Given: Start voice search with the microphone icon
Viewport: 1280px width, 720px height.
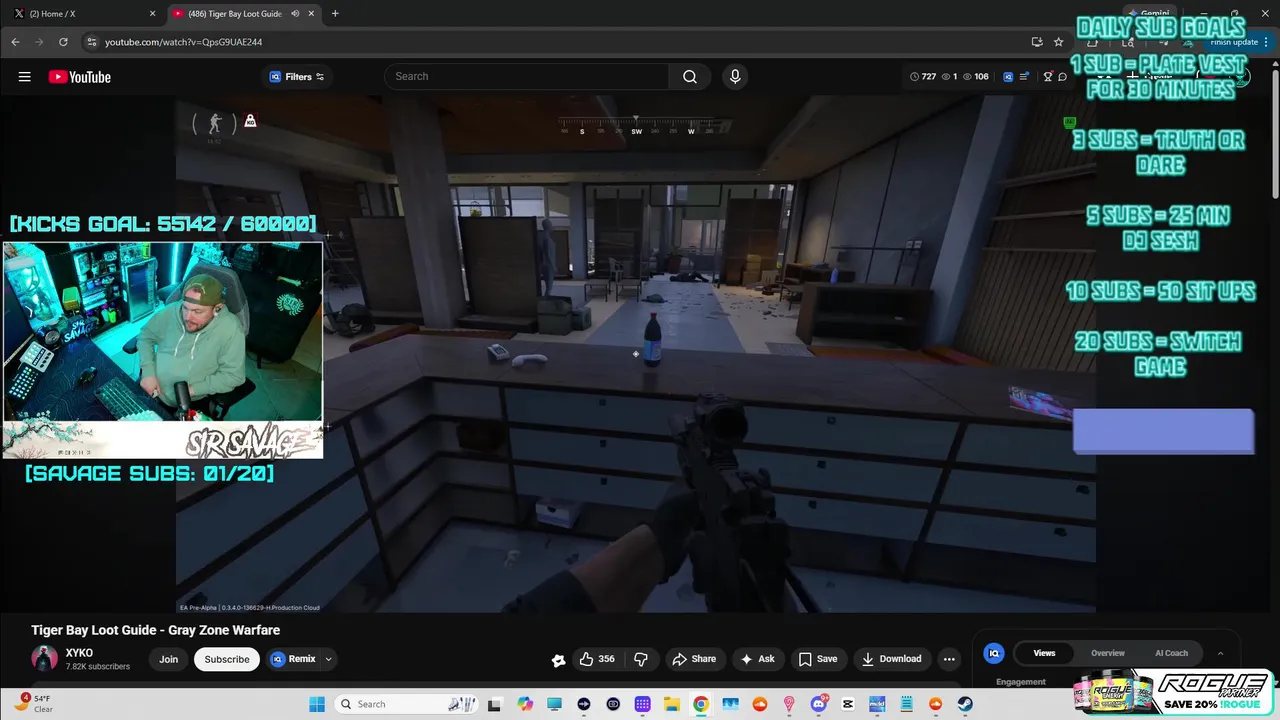Looking at the screenshot, I should [735, 77].
